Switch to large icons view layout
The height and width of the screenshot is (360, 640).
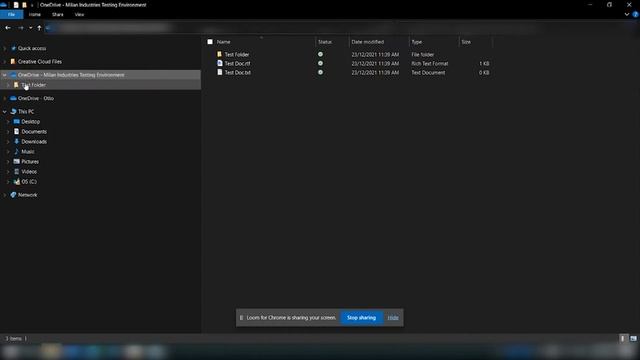(633, 338)
